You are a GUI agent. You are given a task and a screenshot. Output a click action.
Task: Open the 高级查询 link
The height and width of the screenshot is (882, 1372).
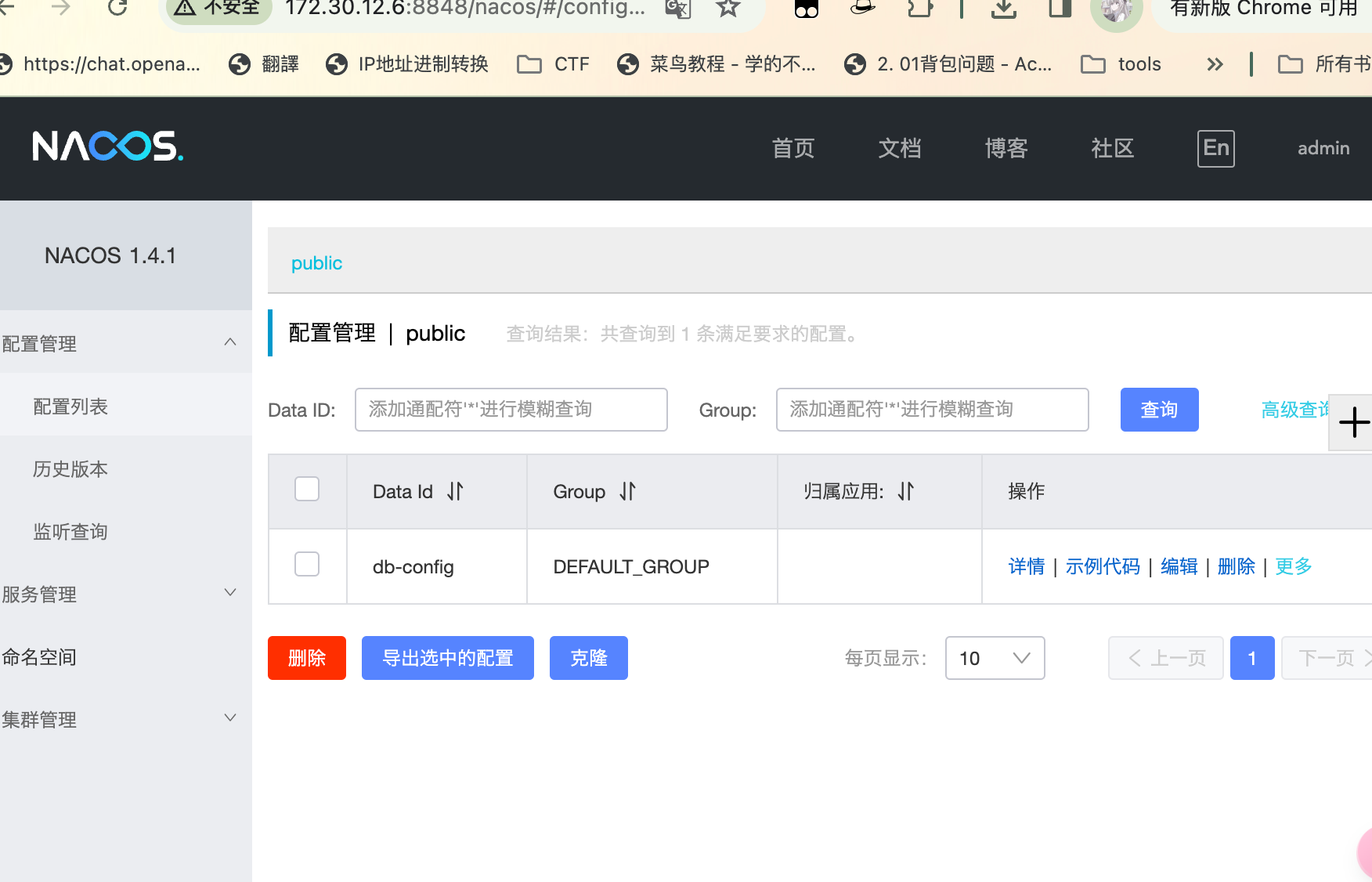coord(1295,410)
